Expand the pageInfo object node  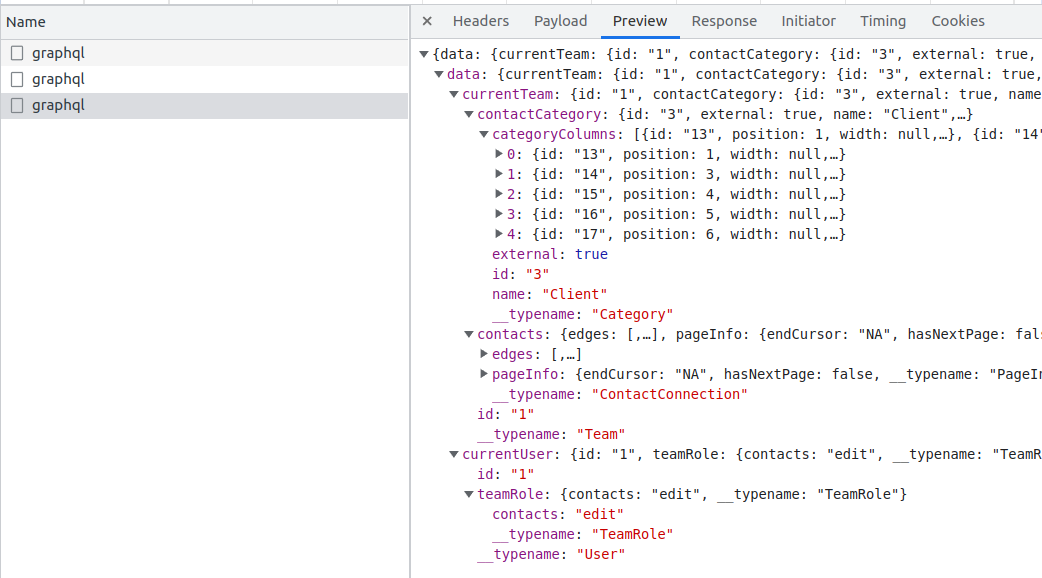[485, 374]
